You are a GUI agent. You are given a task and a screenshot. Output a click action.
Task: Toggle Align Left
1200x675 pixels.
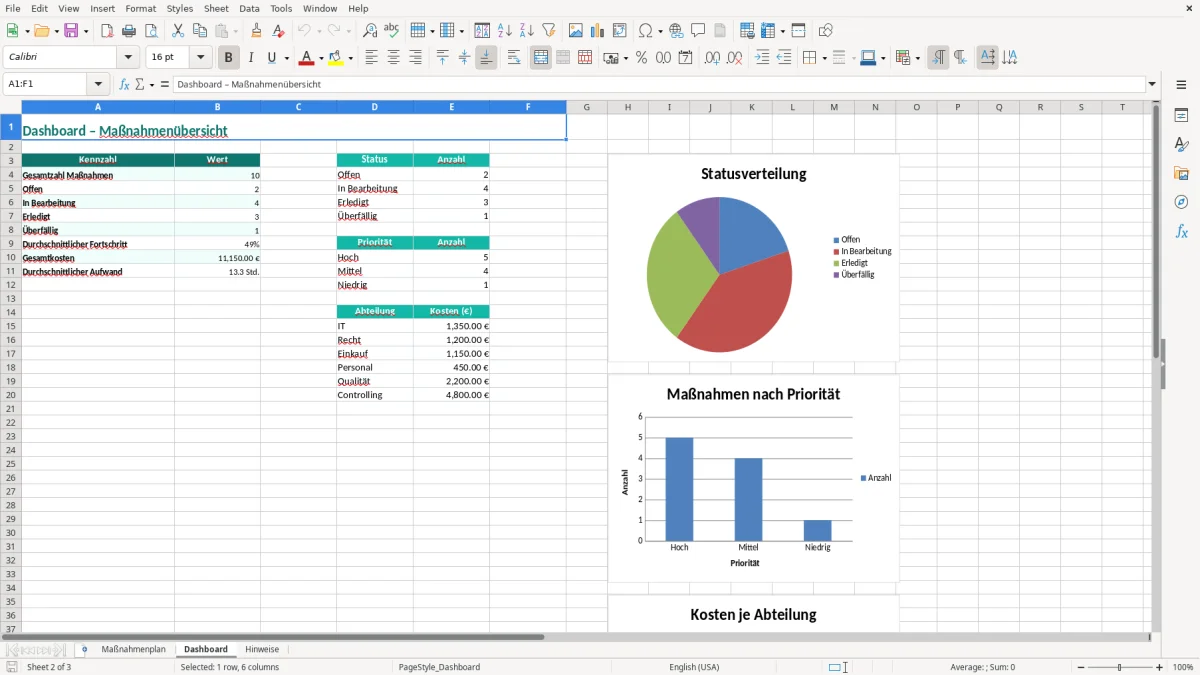pyautogui.click(x=371, y=58)
